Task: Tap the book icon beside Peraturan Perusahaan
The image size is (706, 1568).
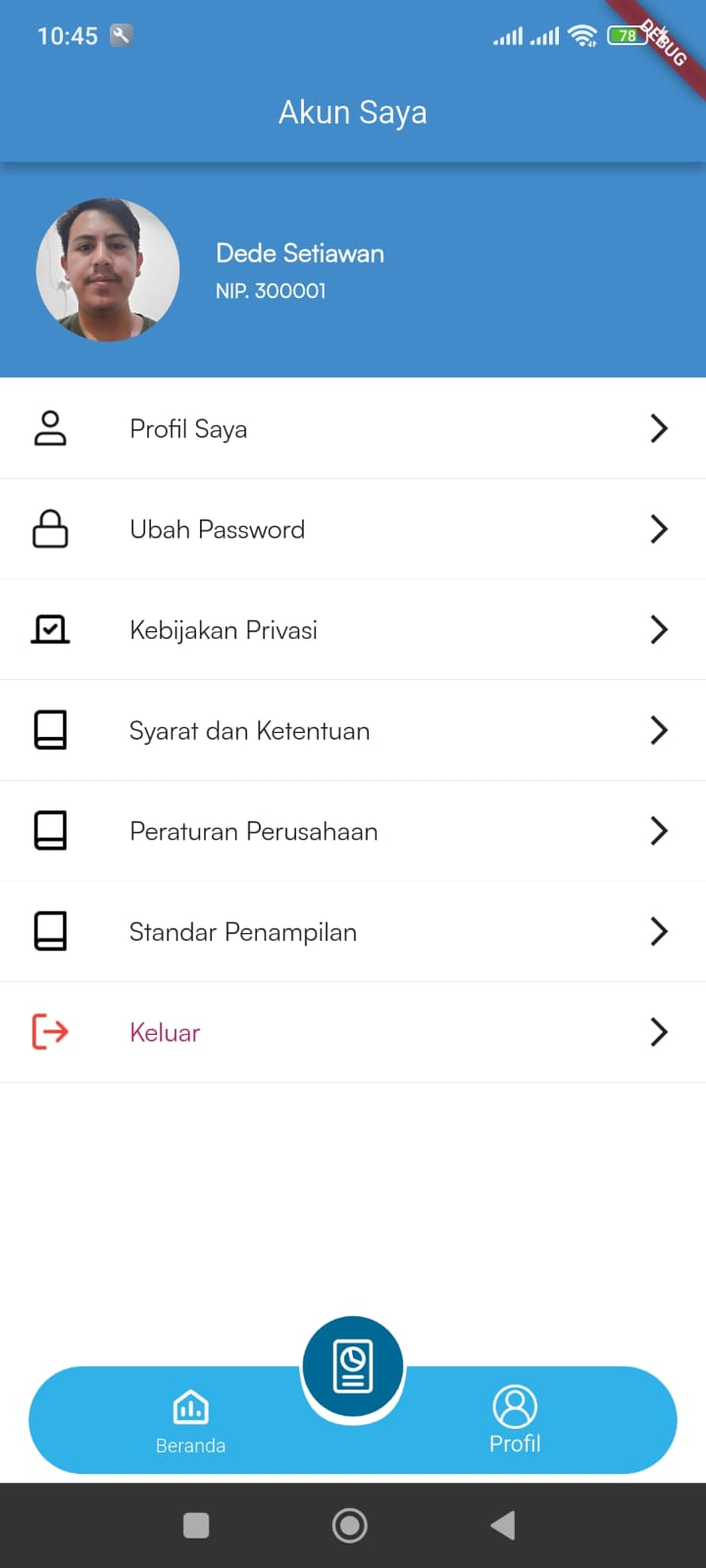Action: (50, 831)
